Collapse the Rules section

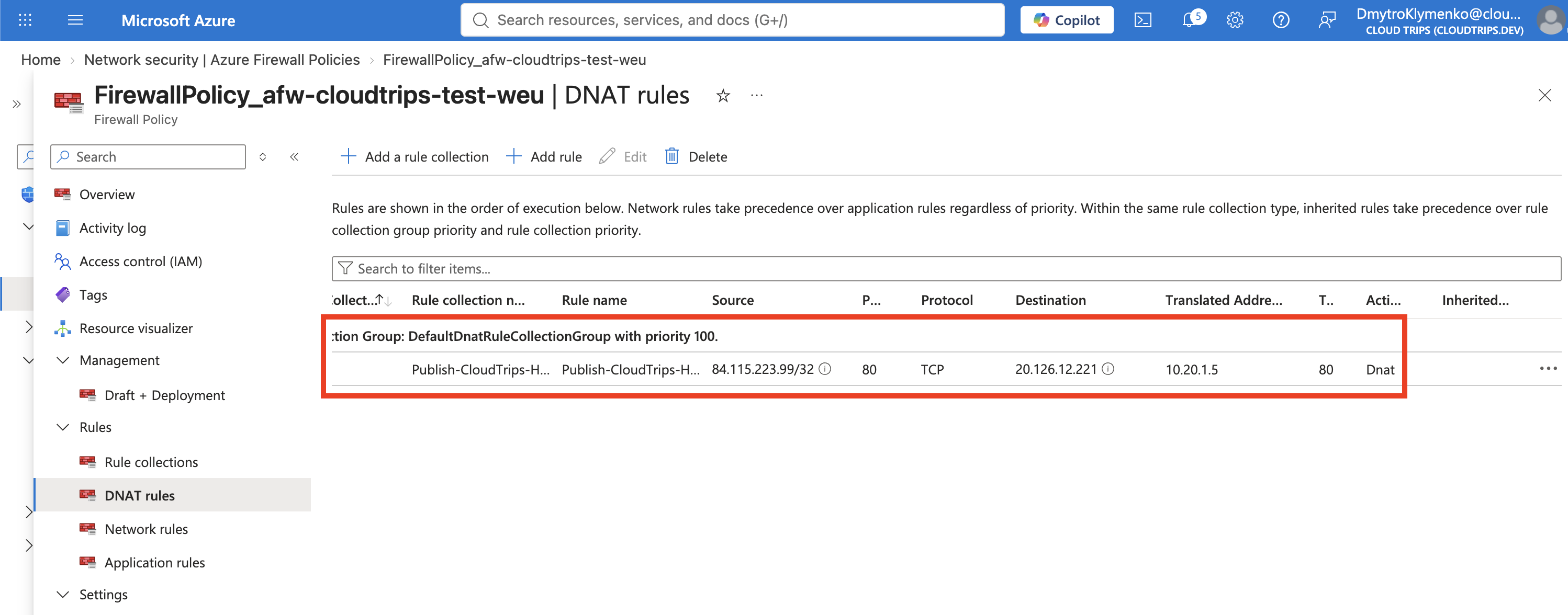62,428
